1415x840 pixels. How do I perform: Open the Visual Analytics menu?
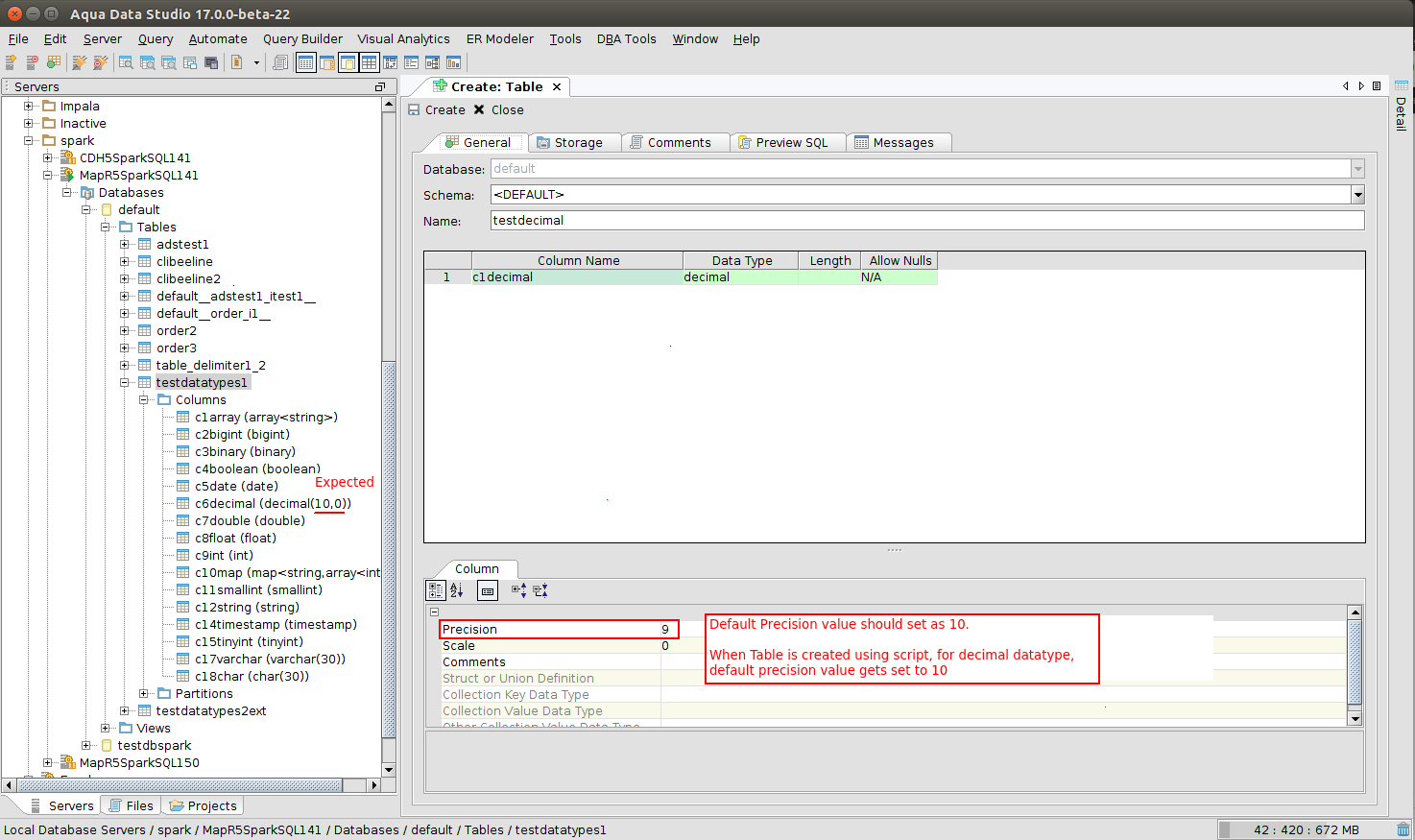403,38
